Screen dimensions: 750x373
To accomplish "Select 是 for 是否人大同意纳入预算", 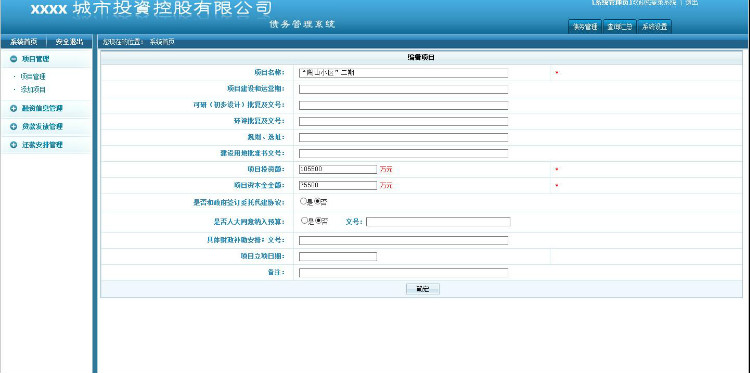I will [303, 221].
